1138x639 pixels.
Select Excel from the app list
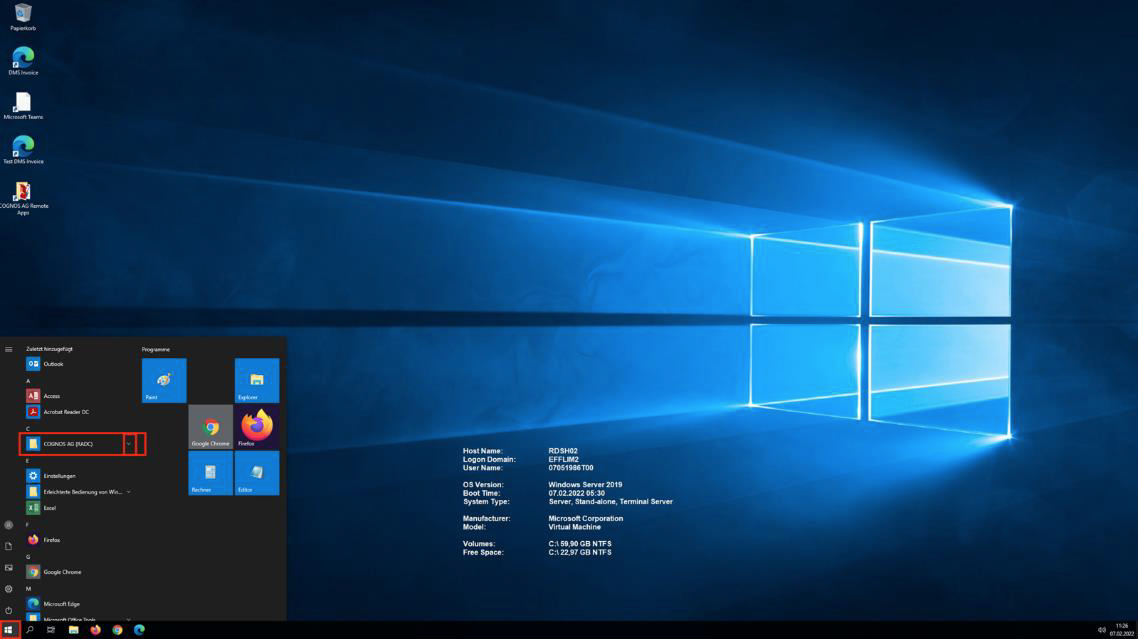(50, 508)
